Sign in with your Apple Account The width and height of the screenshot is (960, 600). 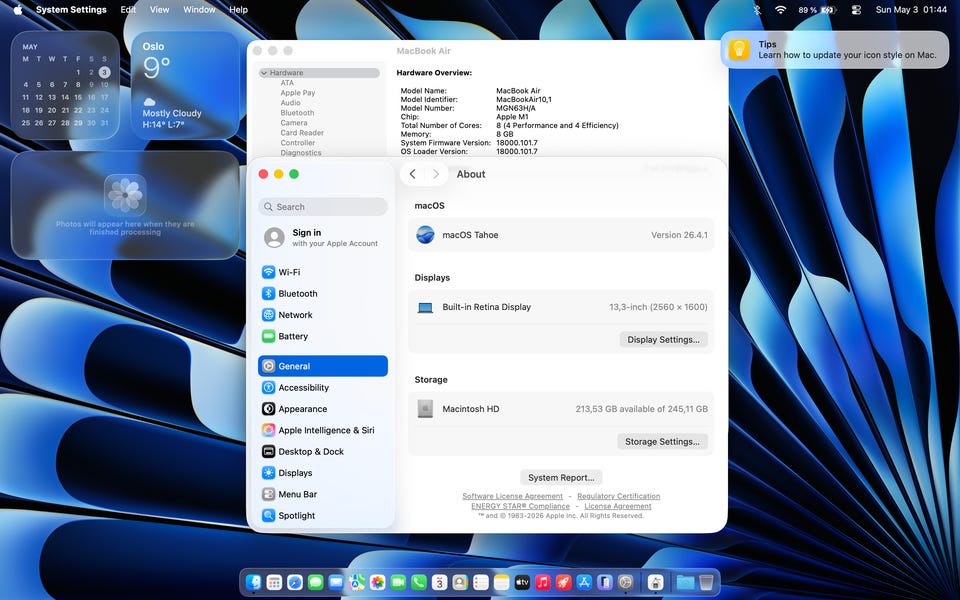click(323, 238)
